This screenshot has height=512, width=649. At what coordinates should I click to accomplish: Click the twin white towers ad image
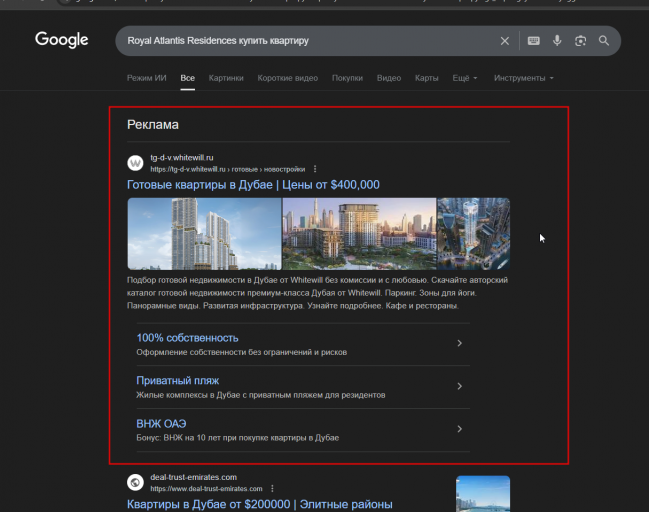click(x=204, y=234)
